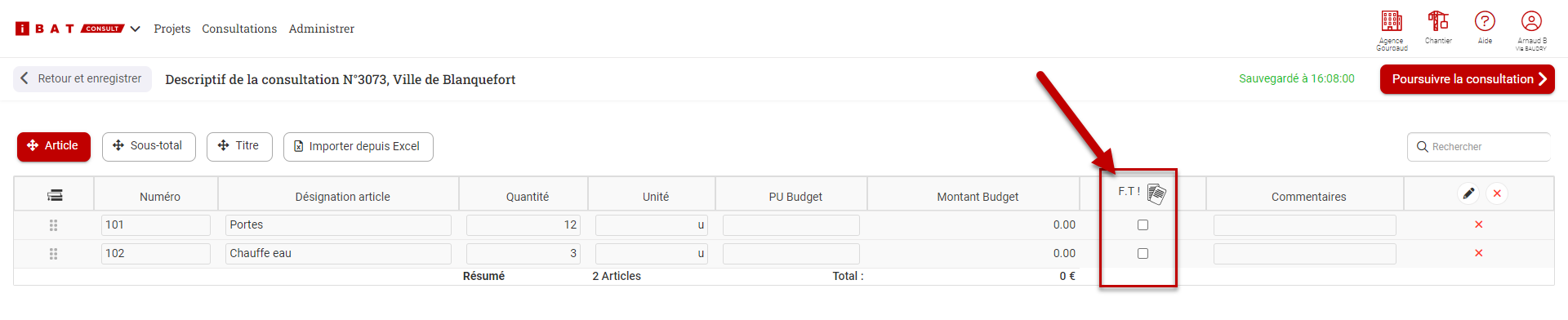The width and height of the screenshot is (1568, 320).
Task: Open the Arnaud B user profile icon
Action: (x=1531, y=21)
